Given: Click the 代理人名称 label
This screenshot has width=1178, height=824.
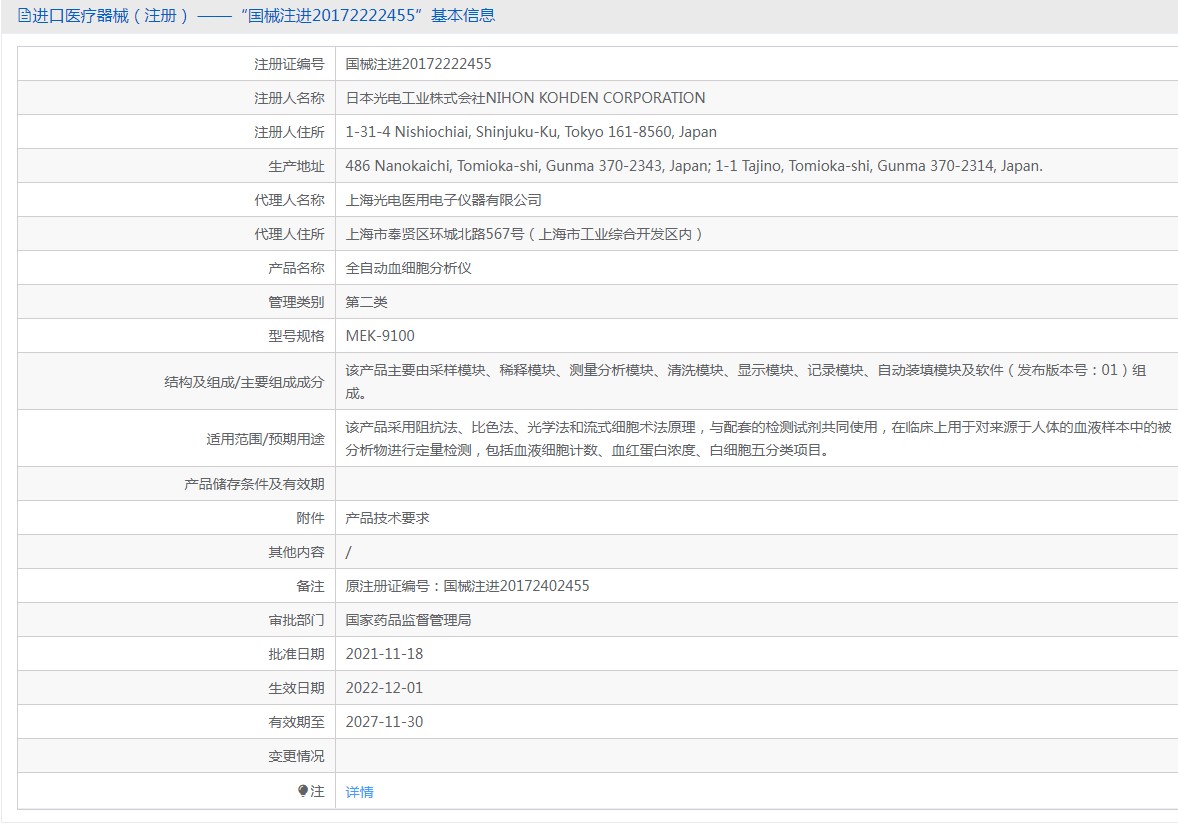Looking at the screenshot, I should pos(289,200).
